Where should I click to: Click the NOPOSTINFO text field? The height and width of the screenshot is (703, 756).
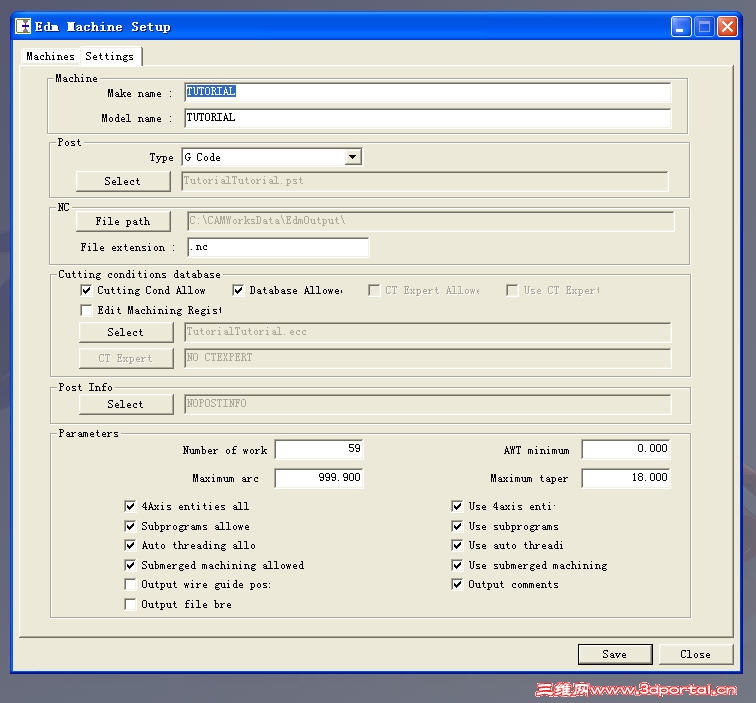click(427, 404)
